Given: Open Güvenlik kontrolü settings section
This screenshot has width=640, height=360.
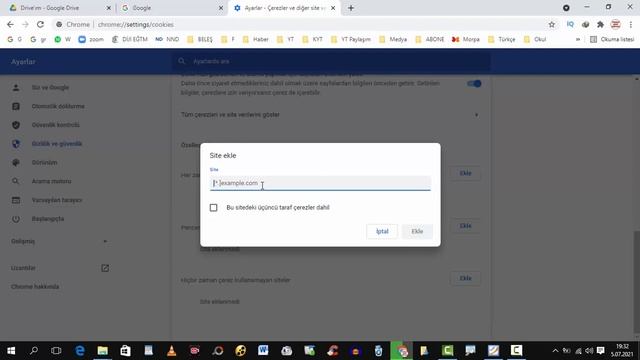Looking at the screenshot, I should pos(56,125).
